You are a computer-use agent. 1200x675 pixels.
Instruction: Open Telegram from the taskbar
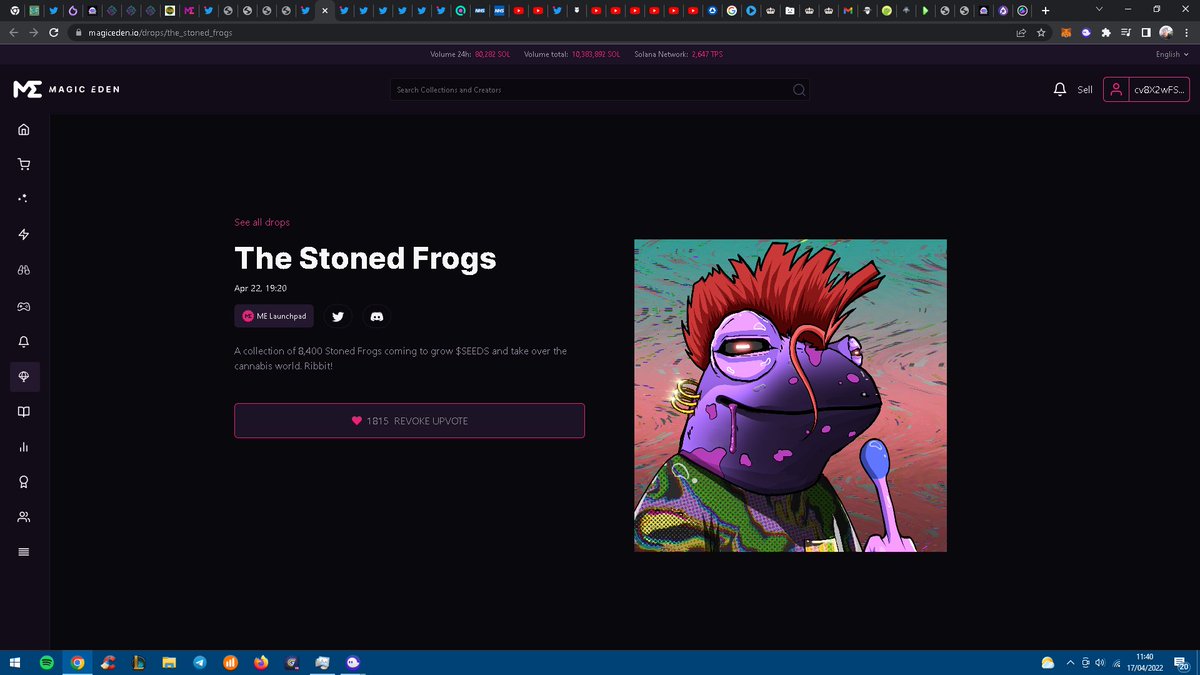click(x=200, y=662)
